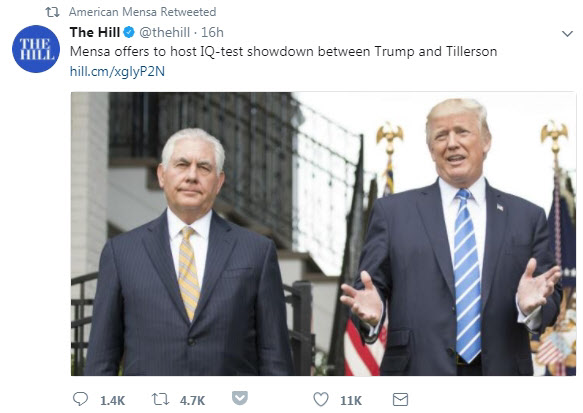Click The Hill profile avatar
The height and width of the screenshot is (413, 583).
36,49
